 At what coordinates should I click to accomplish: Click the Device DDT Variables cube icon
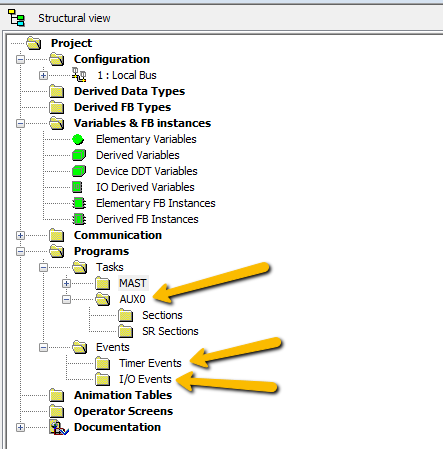pos(79,171)
